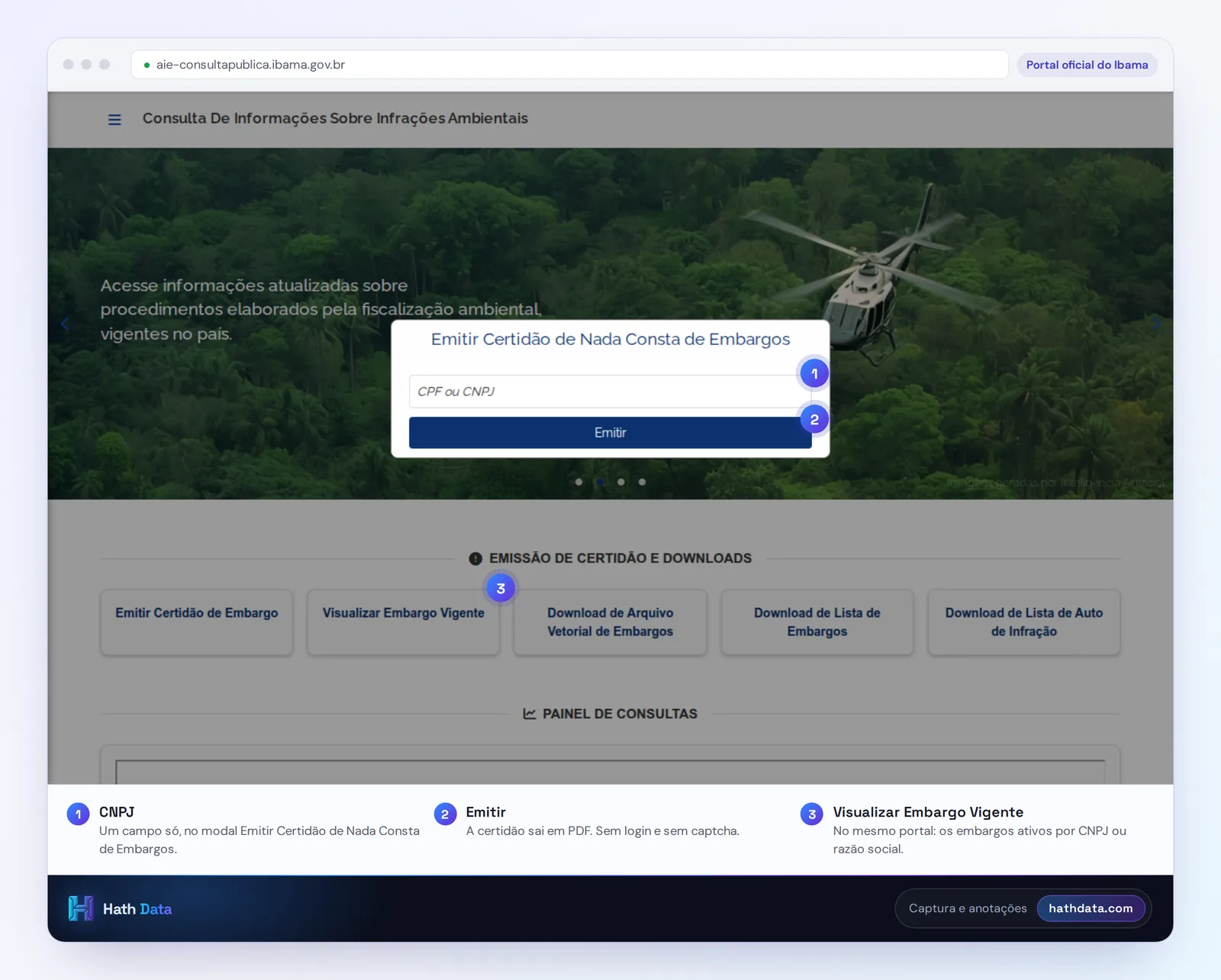
Task: Open Download de Lista de Auto de Infração
Action: tap(1024, 622)
